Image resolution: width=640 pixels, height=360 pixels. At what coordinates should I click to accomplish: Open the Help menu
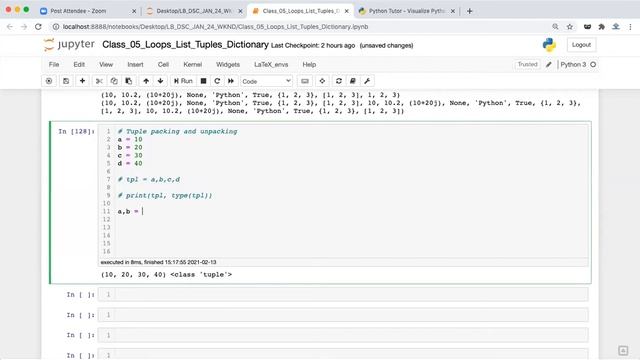(x=309, y=64)
